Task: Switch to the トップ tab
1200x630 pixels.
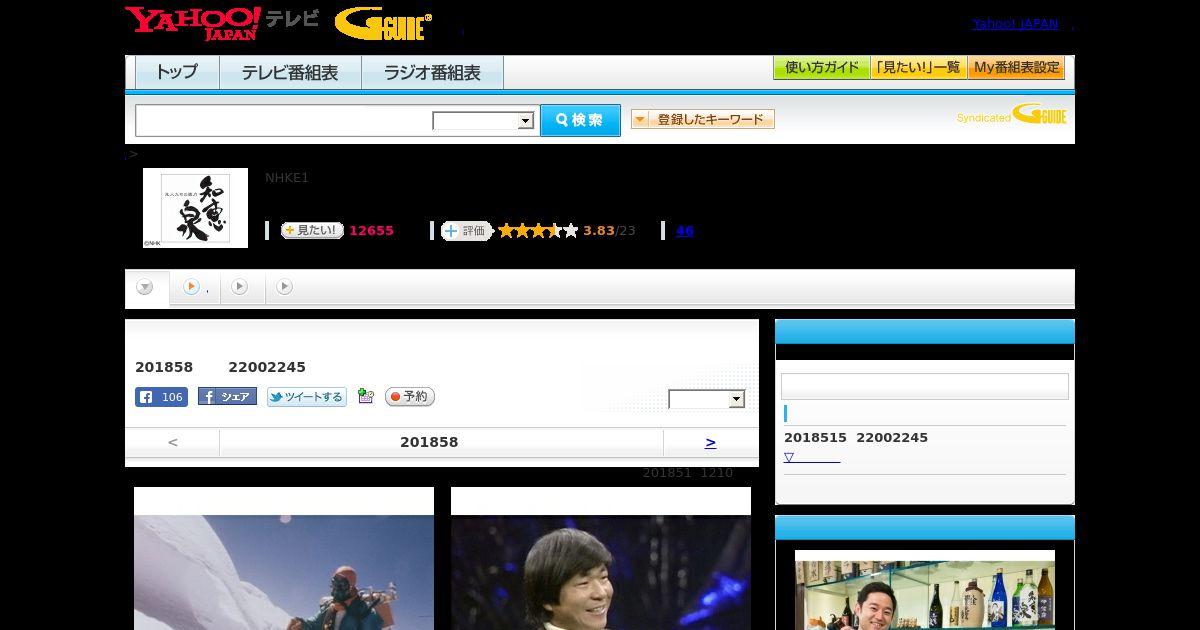Action: coord(177,72)
